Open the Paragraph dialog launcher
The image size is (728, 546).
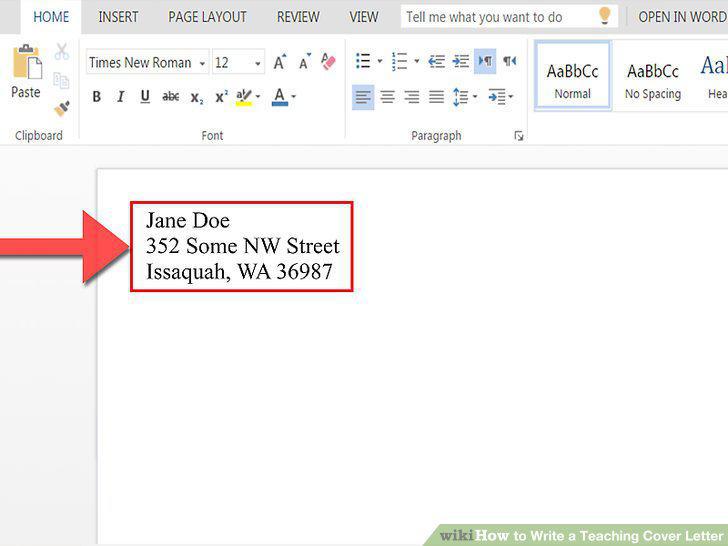(519, 136)
